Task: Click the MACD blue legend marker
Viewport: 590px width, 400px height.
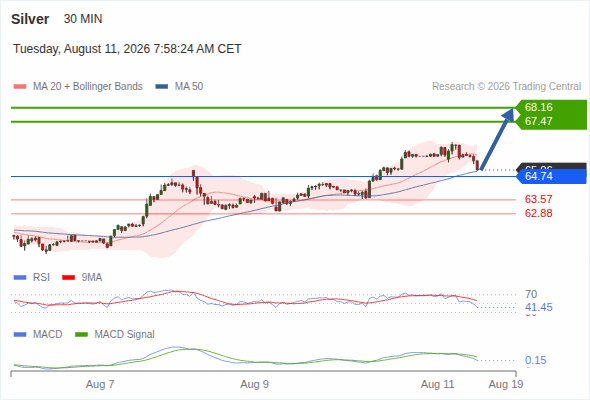Action: tap(20, 334)
